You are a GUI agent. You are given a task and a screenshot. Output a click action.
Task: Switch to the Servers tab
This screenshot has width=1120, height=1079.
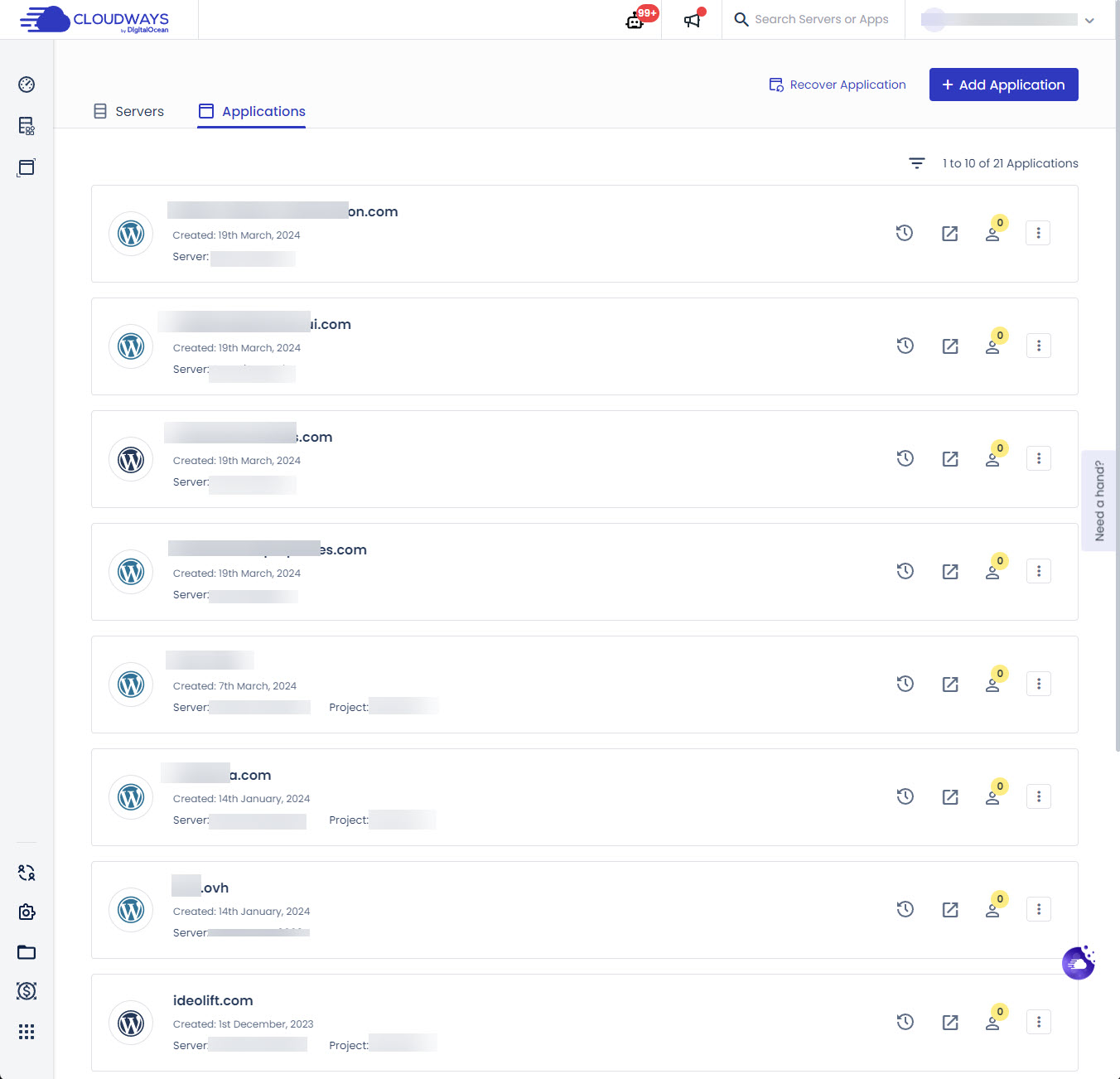[x=128, y=111]
